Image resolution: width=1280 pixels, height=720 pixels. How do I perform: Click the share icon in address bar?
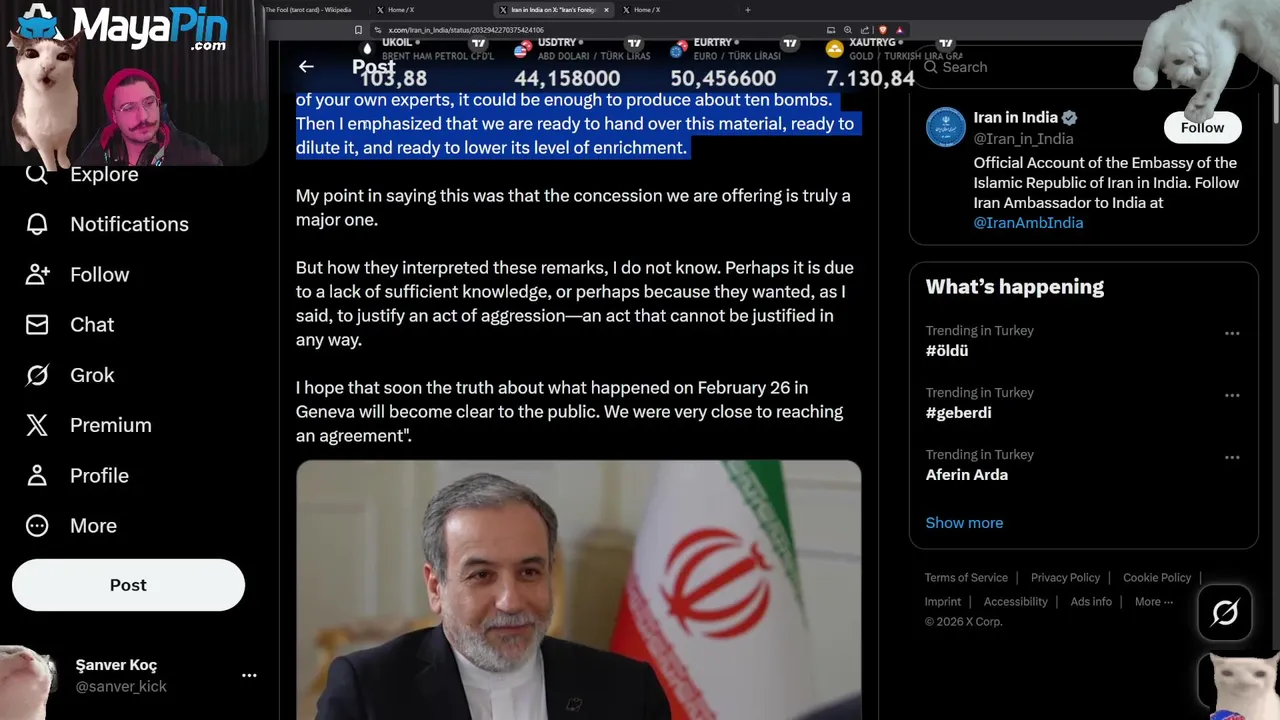pyautogui.click(x=865, y=30)
